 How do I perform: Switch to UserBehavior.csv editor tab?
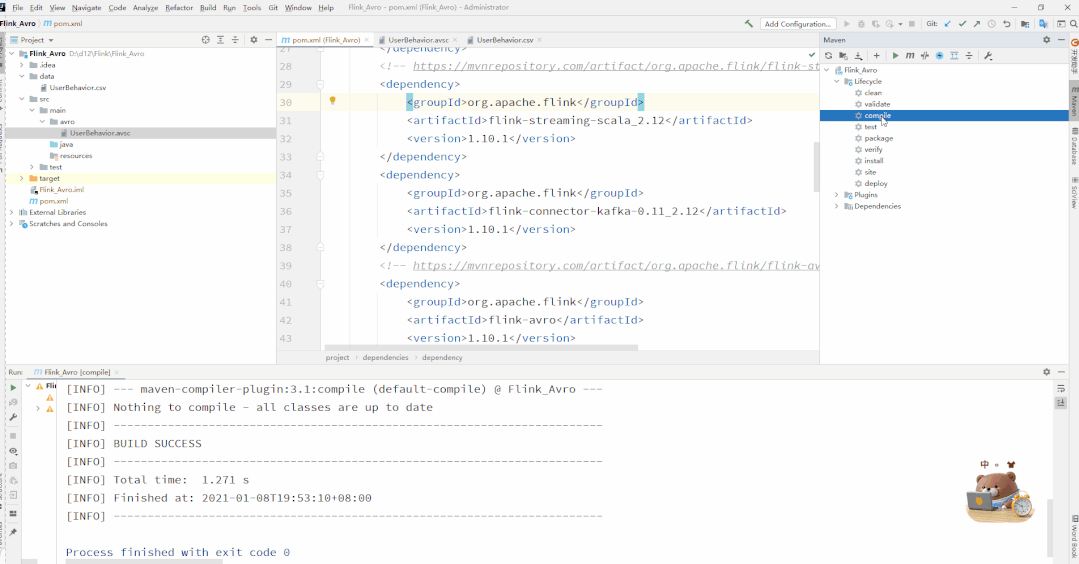tap(505, 40)
